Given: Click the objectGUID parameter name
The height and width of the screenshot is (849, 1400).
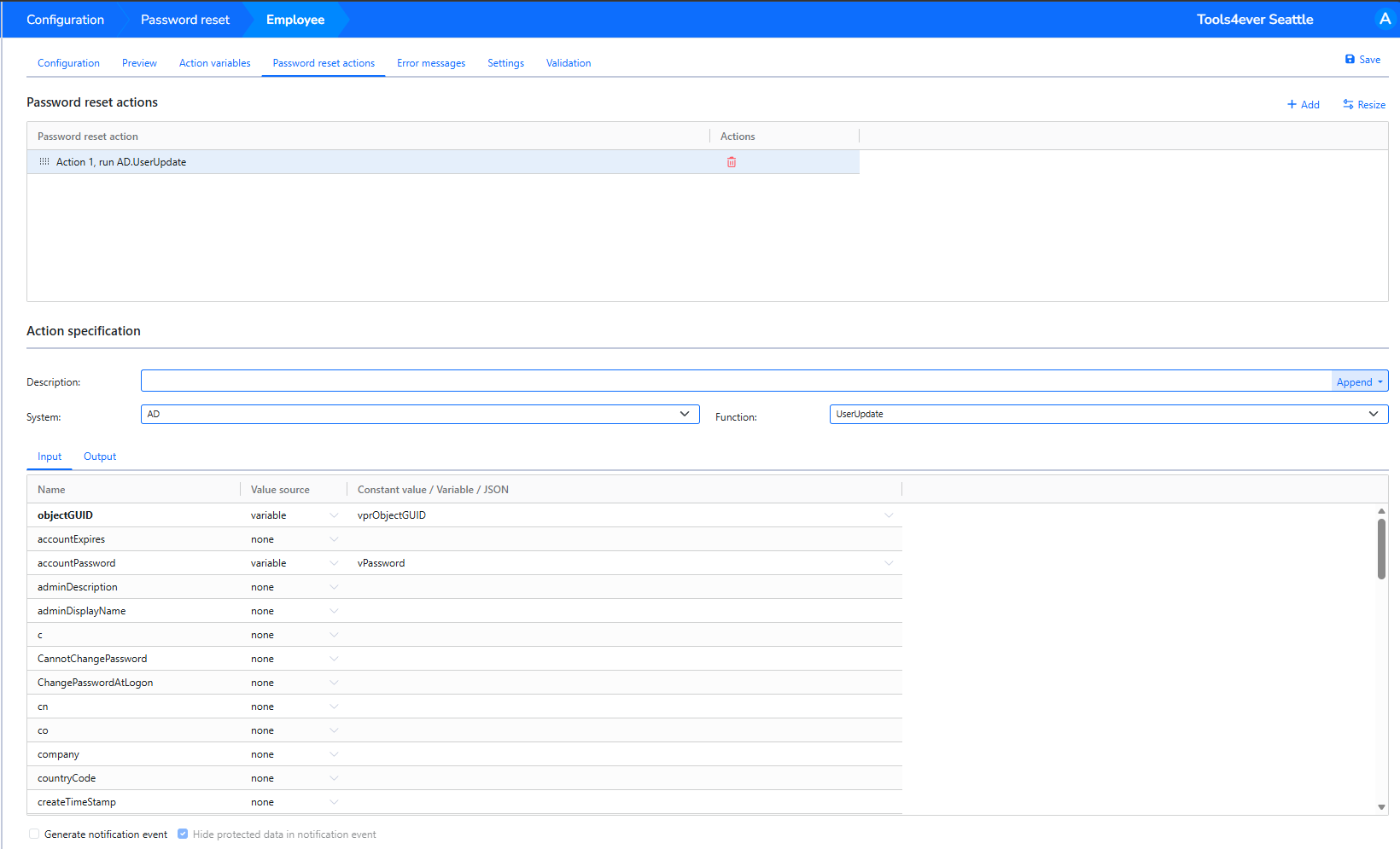Looking at the screenshot, I should [x=65, y=515].
